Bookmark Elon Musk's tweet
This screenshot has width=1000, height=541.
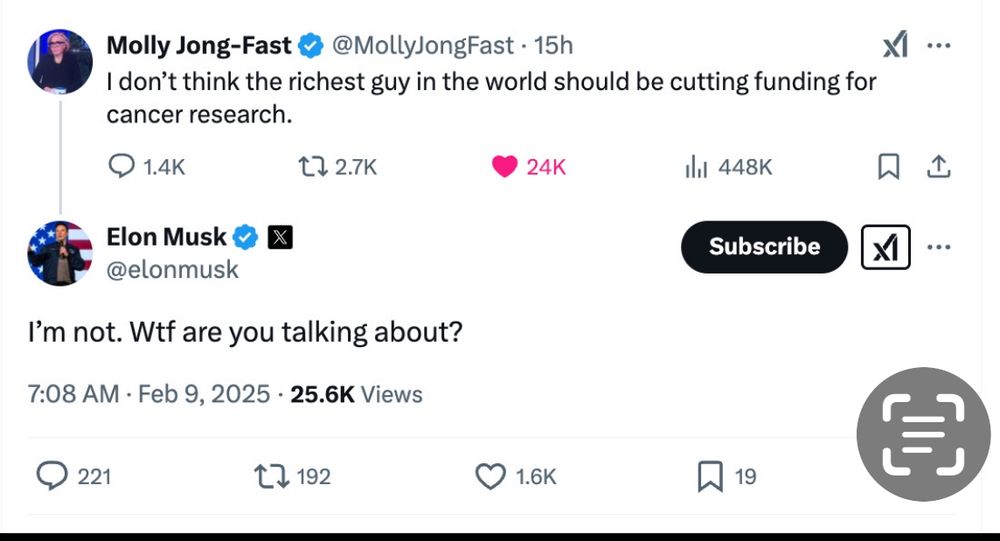tap(709, 477)
